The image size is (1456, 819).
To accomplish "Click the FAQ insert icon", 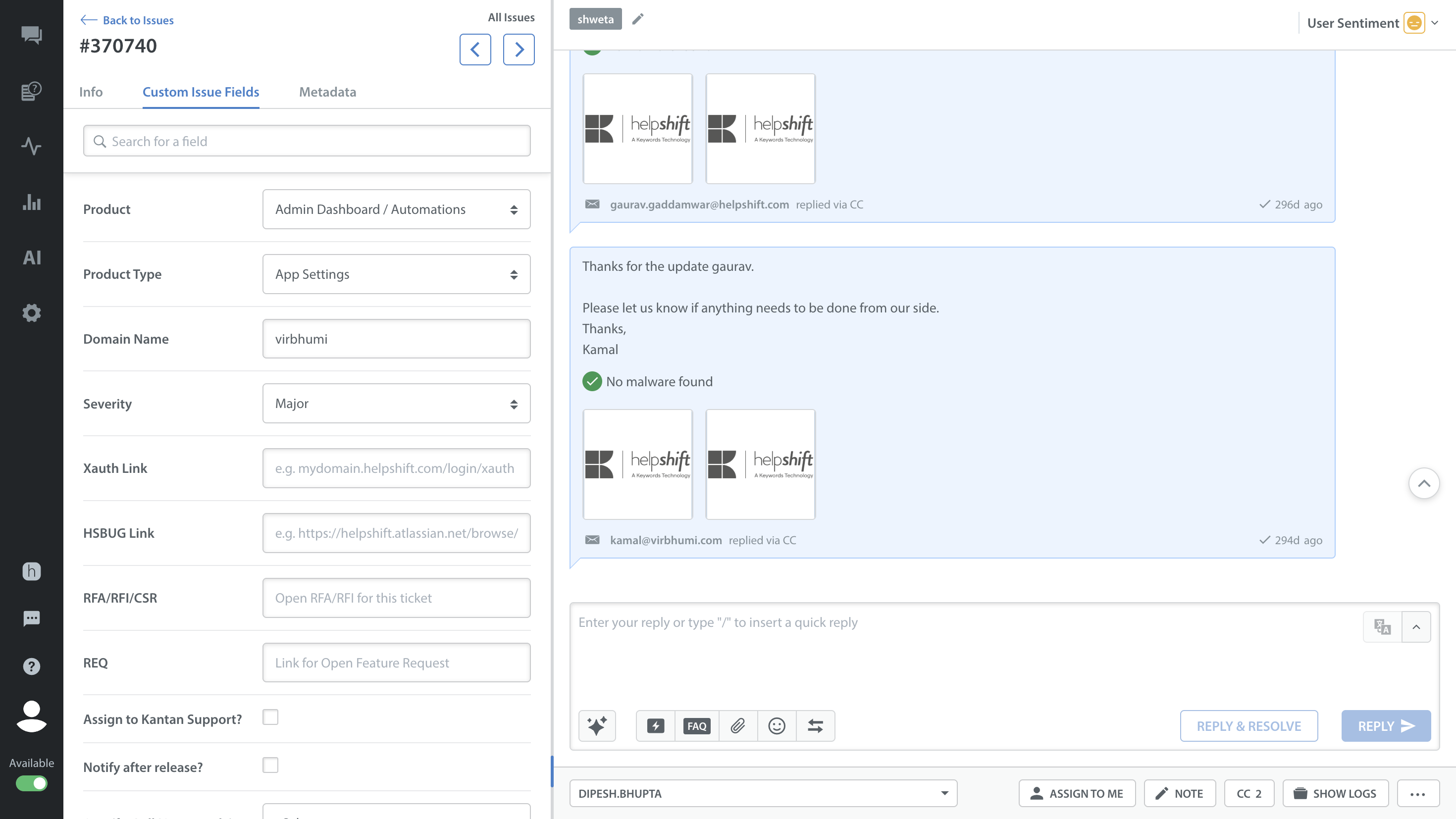I will point(696,726).
